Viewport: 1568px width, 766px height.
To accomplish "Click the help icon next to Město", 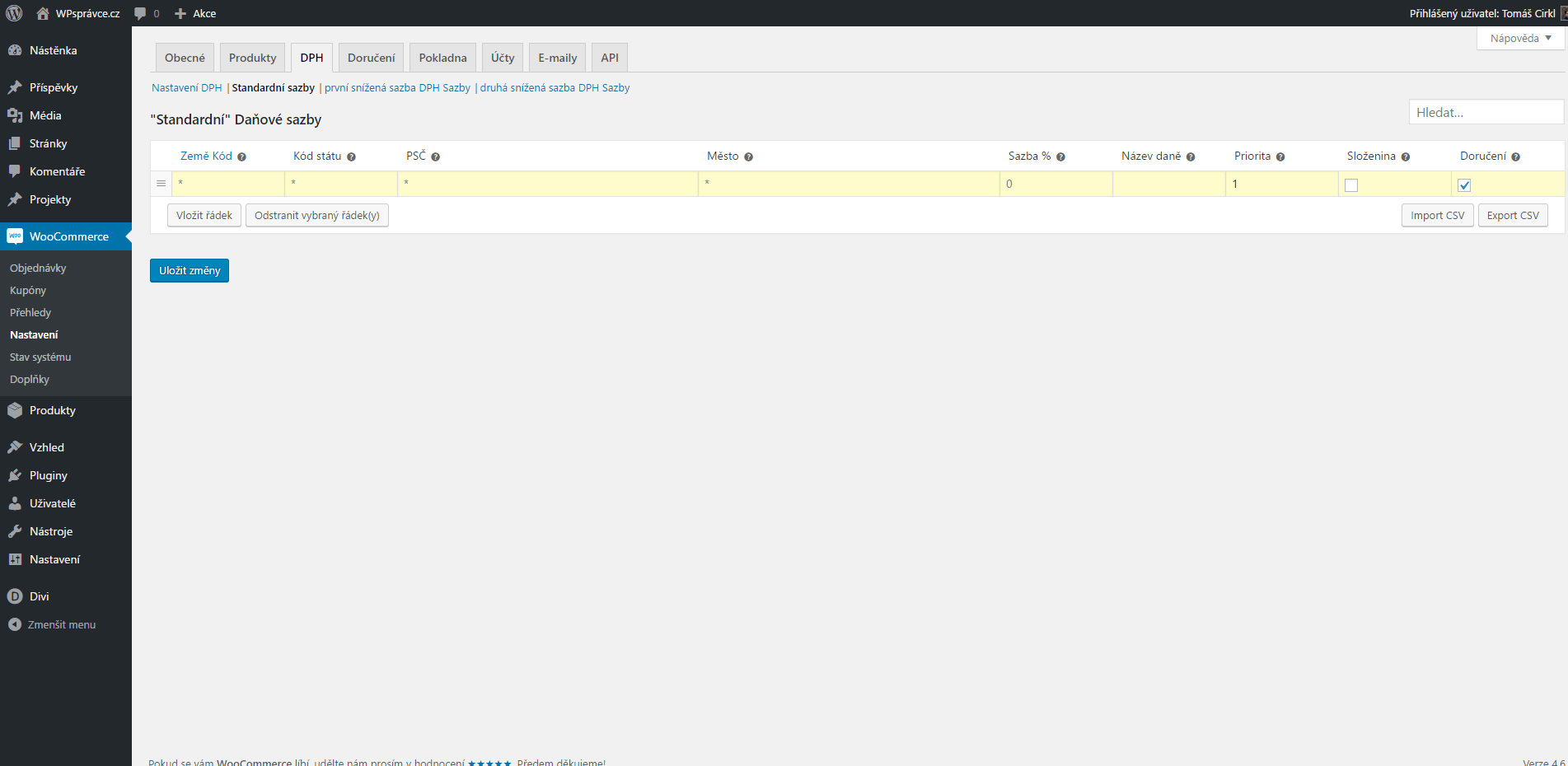I will (748, 156).
